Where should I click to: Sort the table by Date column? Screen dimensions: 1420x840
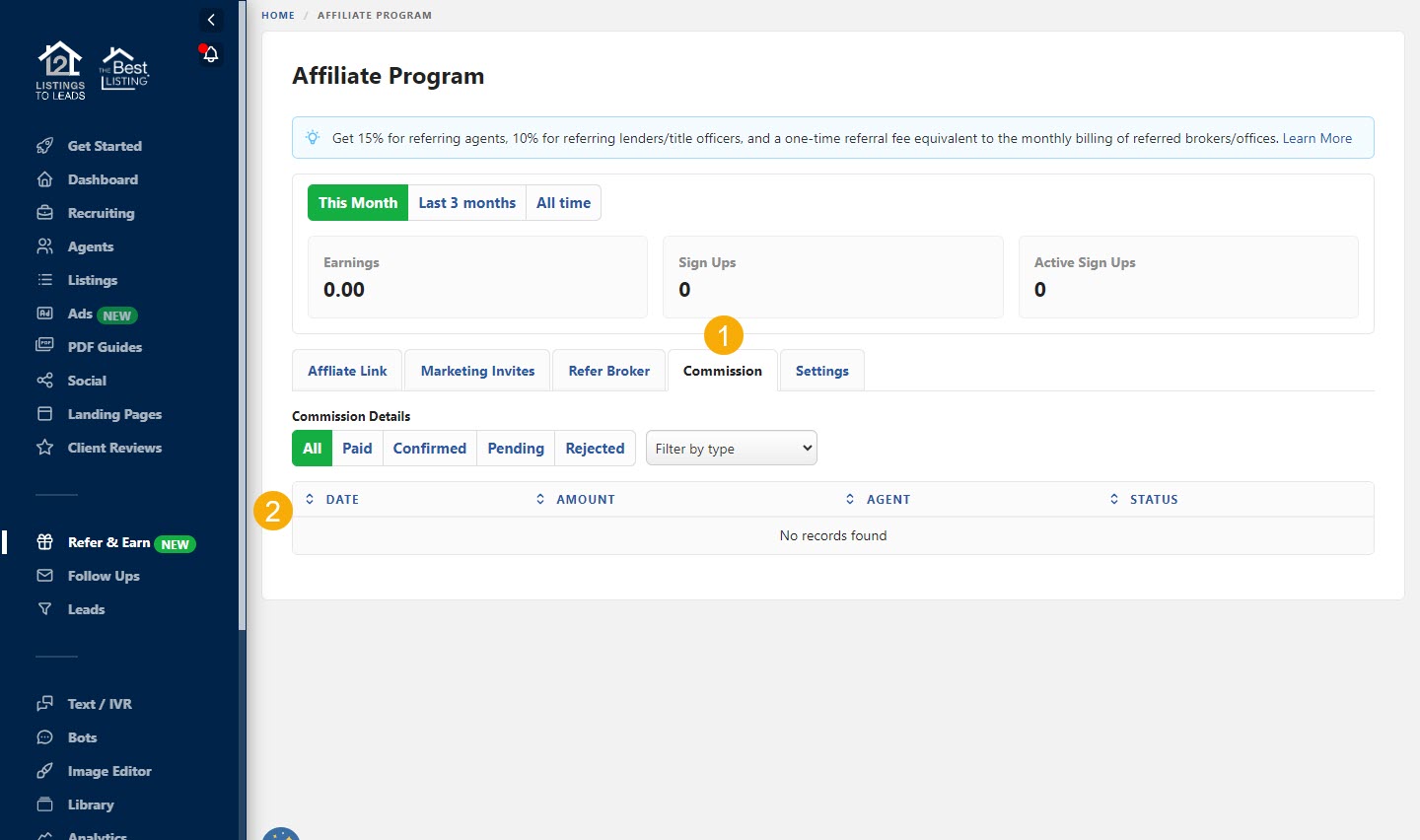coord(341,500)
